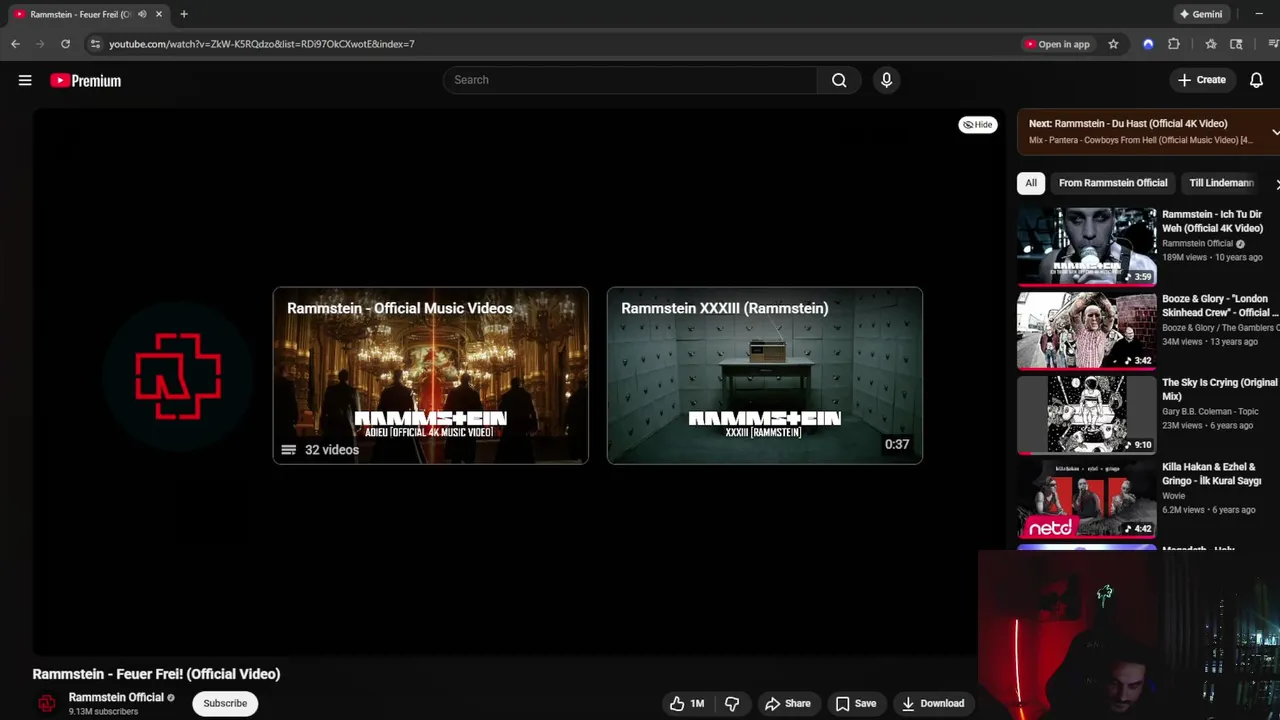Open the YouTube hamburger guide menu
This screenshot has width=1280, height=720.
(x=25, y=80)
